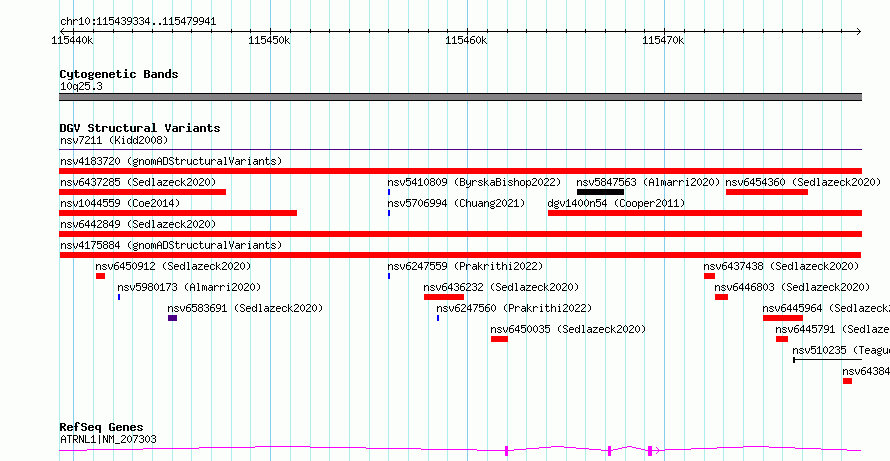
Task: Click nsv6446803 (Sedlazeck2020) label
Action: pos(792,287)
